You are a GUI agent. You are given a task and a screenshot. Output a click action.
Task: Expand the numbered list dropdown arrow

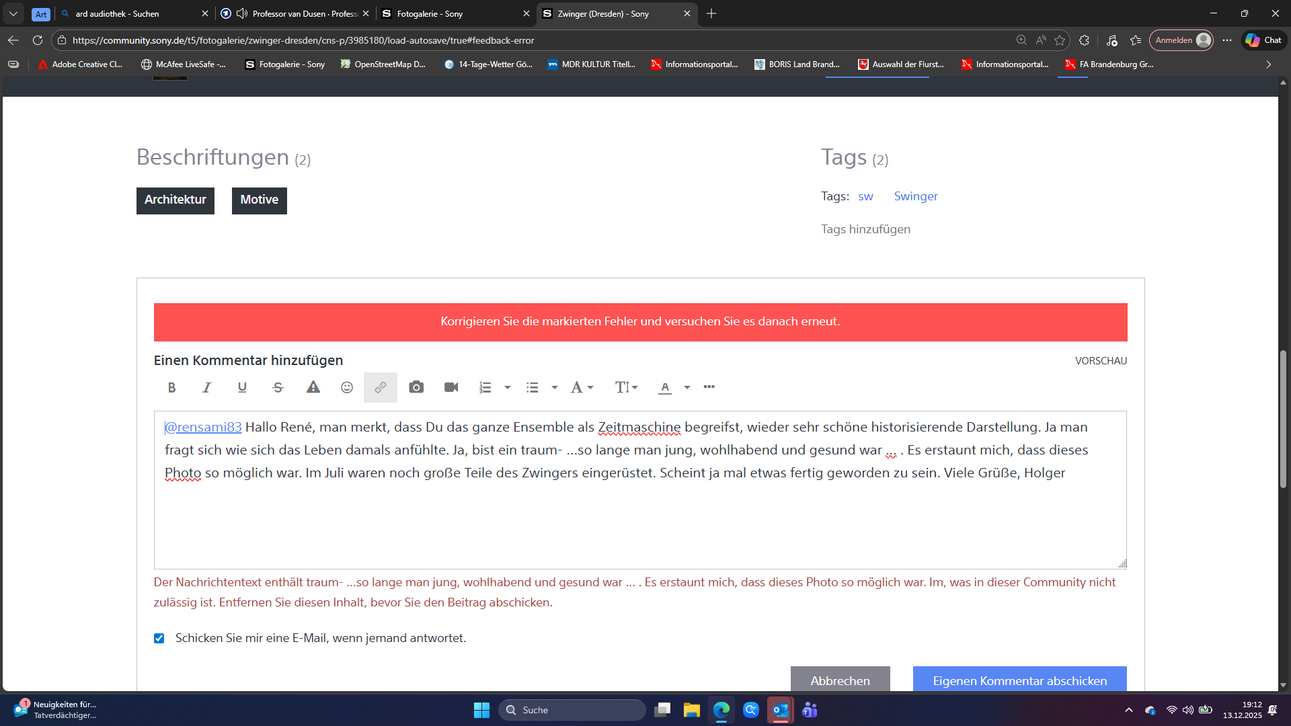click(507, 388)
